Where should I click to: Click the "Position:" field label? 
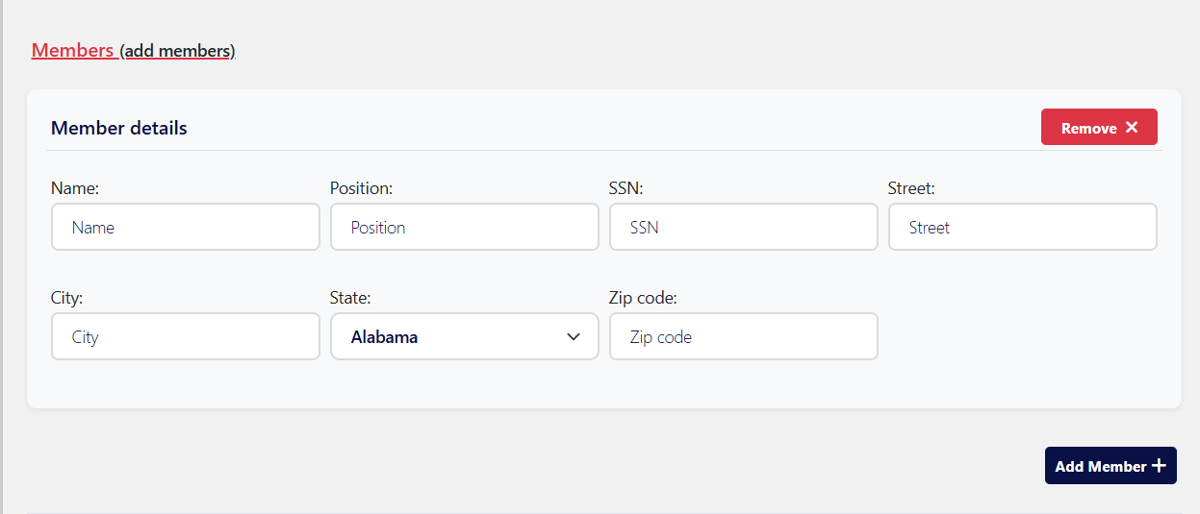tap(361, 187)
